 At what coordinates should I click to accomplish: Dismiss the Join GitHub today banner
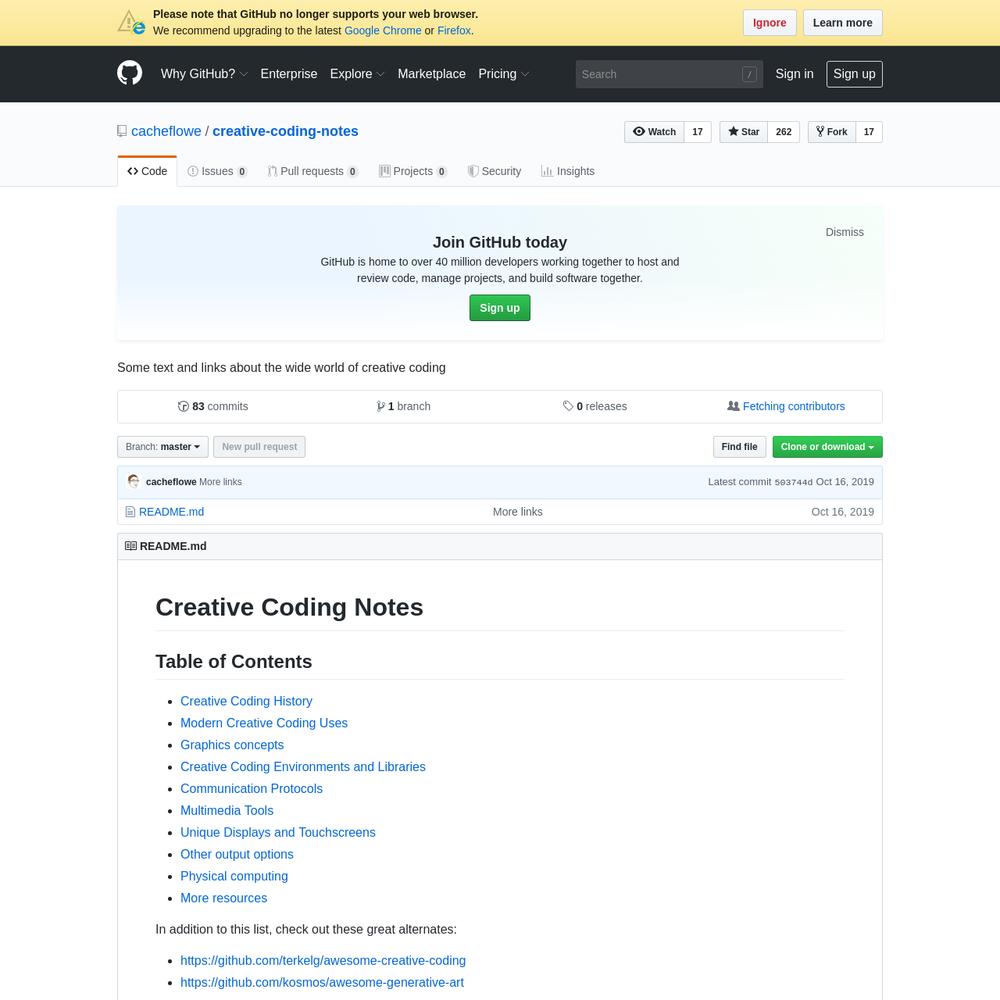844,232
